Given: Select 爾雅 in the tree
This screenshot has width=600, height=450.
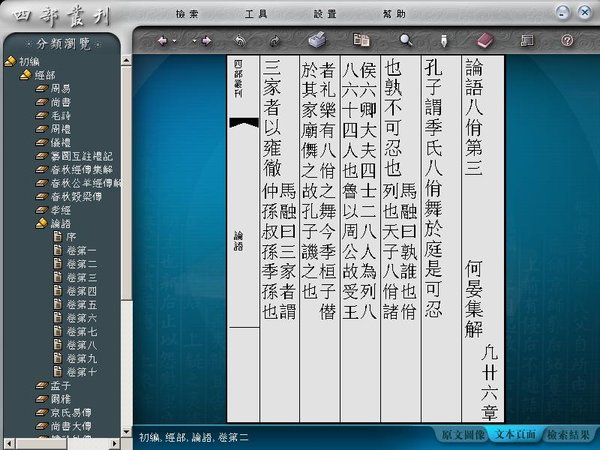Looking at the screenshot, I should [60, 399].
